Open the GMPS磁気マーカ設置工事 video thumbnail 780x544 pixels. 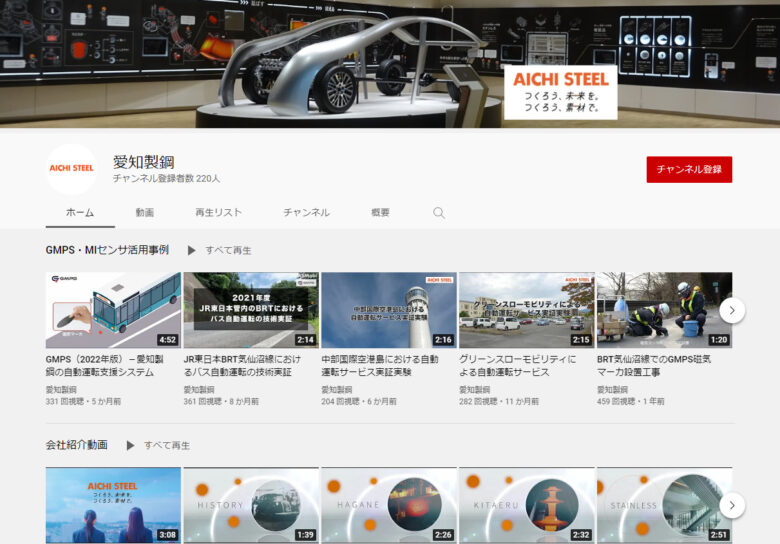(x=664, y=310)
